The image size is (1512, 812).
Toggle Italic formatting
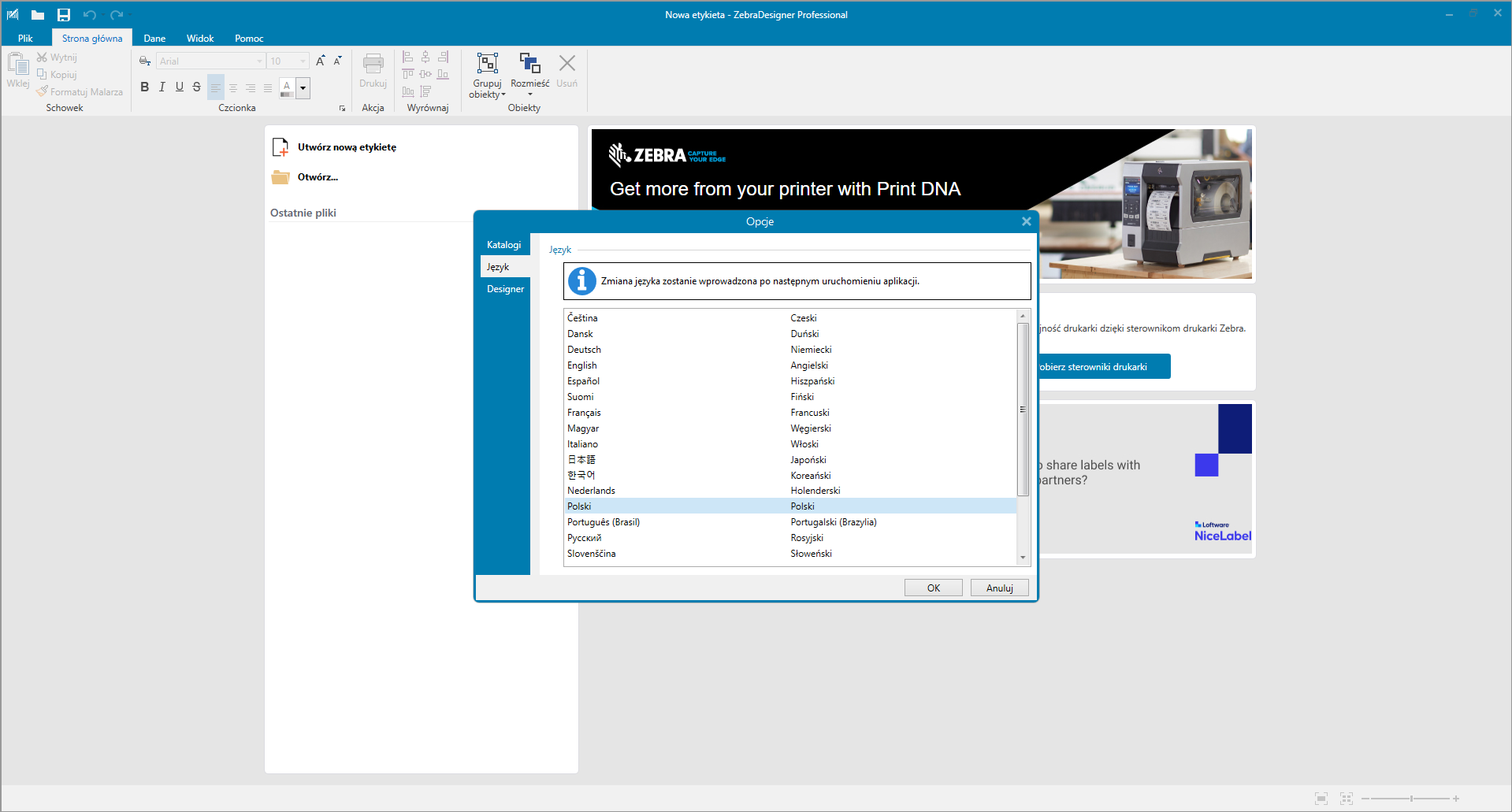162,87
